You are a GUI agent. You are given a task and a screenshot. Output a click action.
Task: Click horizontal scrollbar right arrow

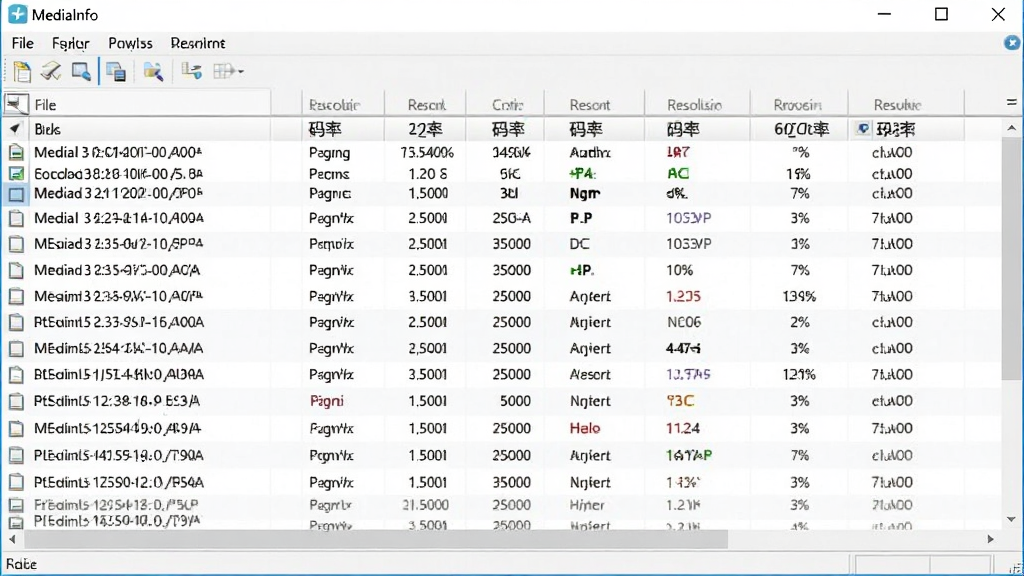point(991,539)
